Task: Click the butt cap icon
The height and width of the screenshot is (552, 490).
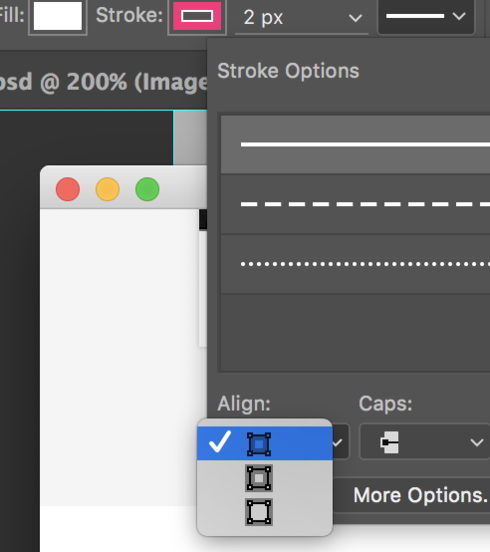Action: coord(390,442)
